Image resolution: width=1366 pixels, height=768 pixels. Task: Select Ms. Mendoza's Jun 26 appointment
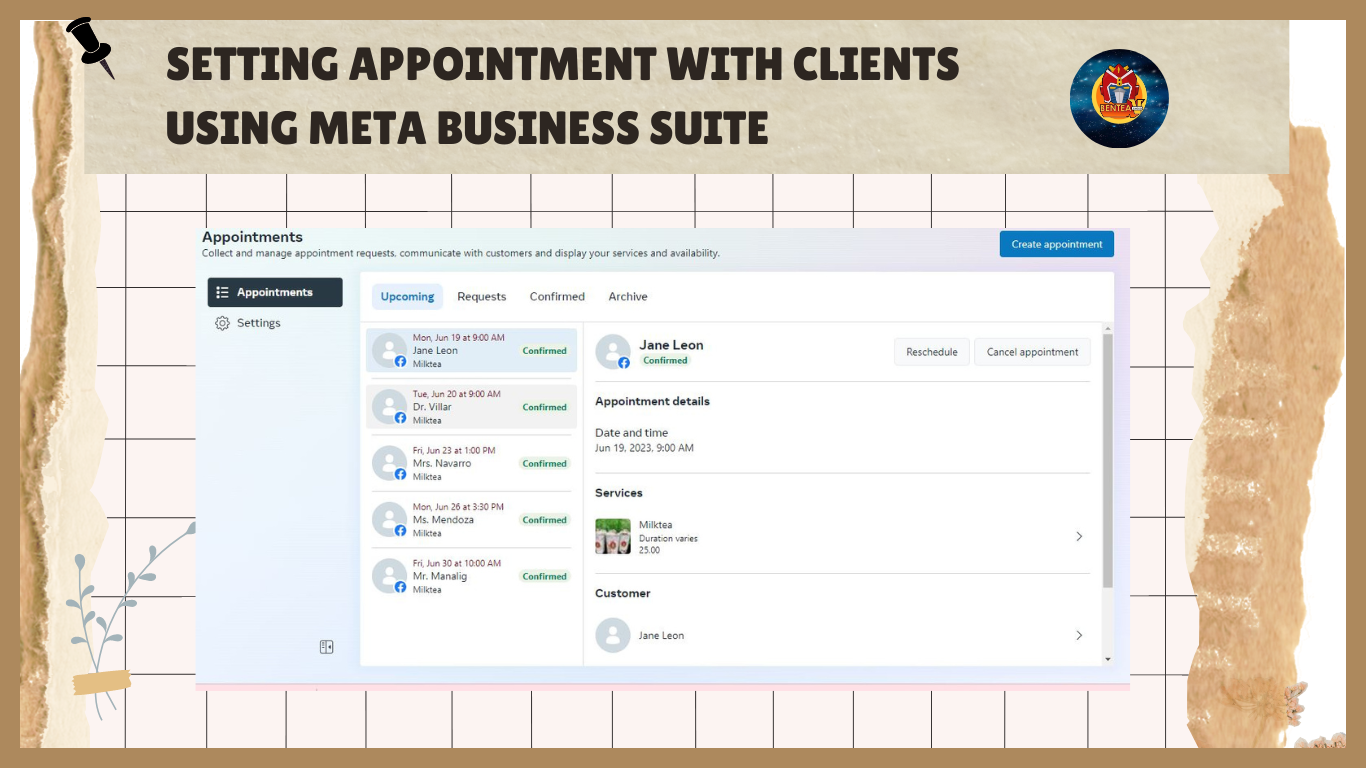coord(472,520)
